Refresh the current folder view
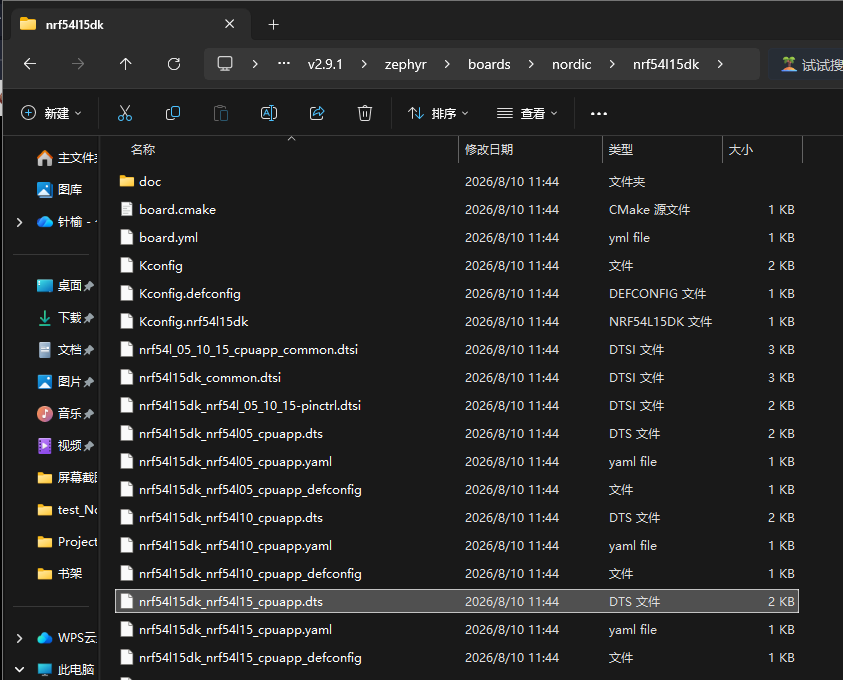Viewport: 843px width, 680px height. (174, 64)
